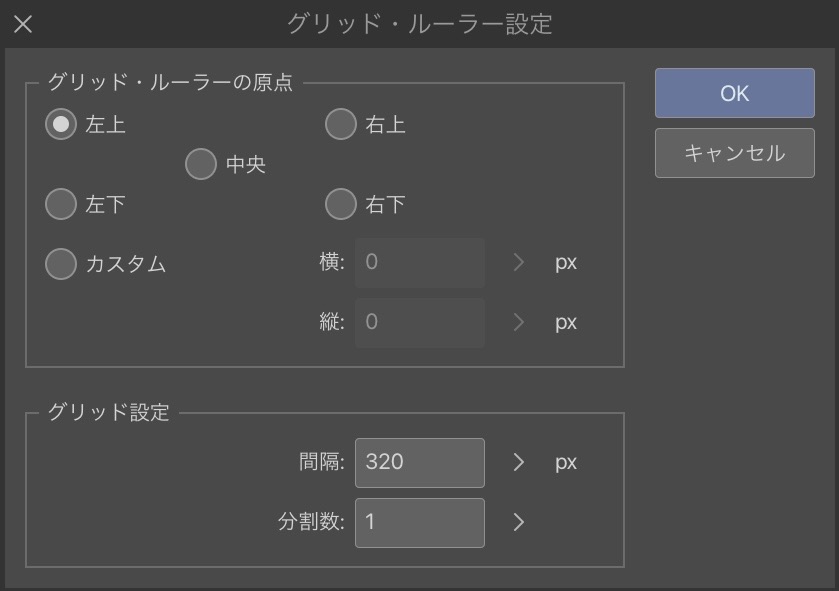The height and width of the screenshot is (591, 839).
Task: Expand the 縦 value slider arrow
Action: [x=518, y=323]
